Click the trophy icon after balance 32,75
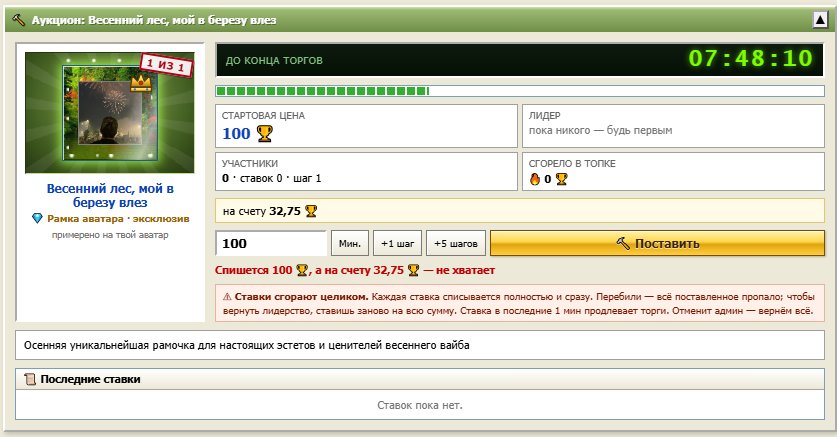837x437 pixels. coord(311,211)
